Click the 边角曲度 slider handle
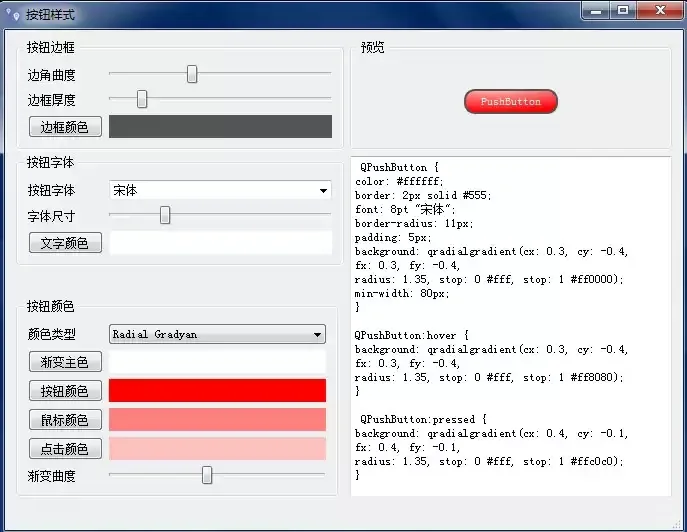This screenshot has width=687, height=532. pyautogui.click(x=192, y=74)
